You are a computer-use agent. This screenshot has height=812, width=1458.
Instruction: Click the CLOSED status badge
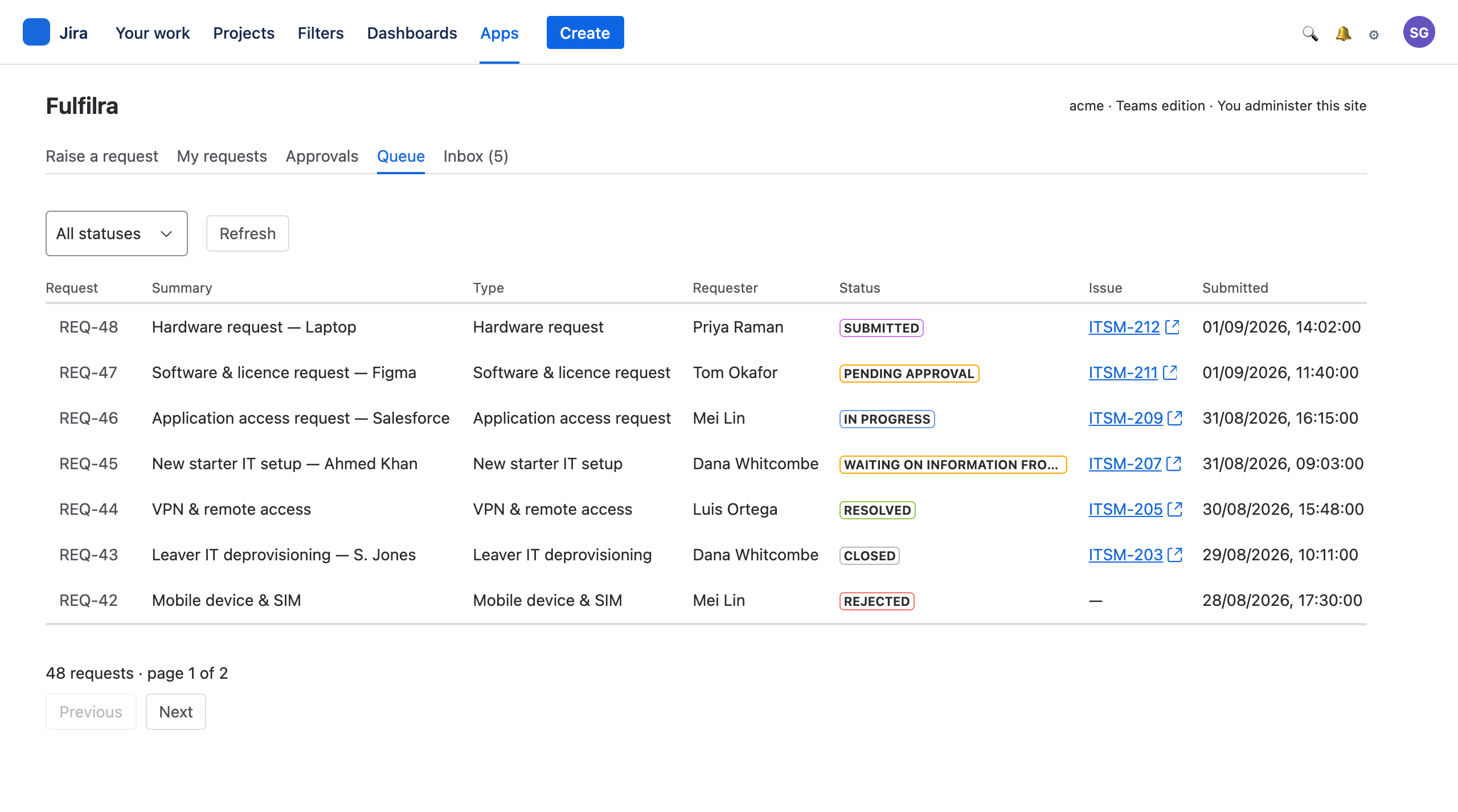click(869, 556)
